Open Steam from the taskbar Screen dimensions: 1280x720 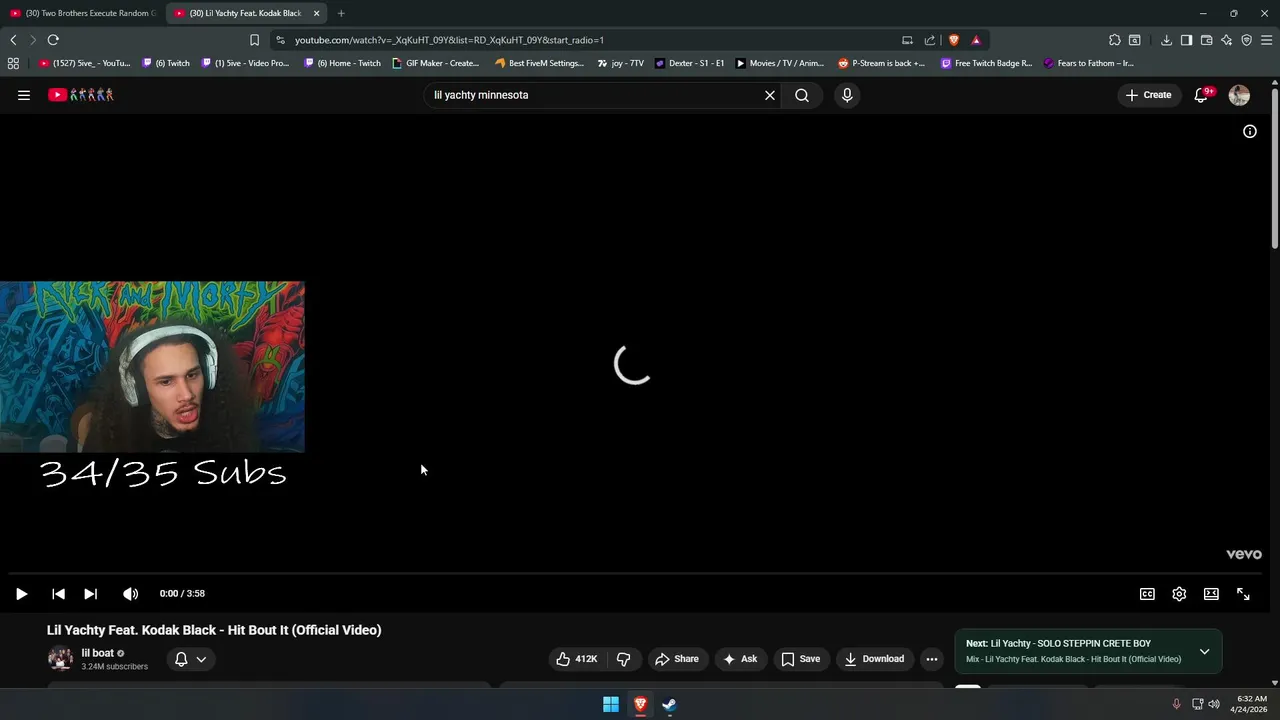point(669,705)
